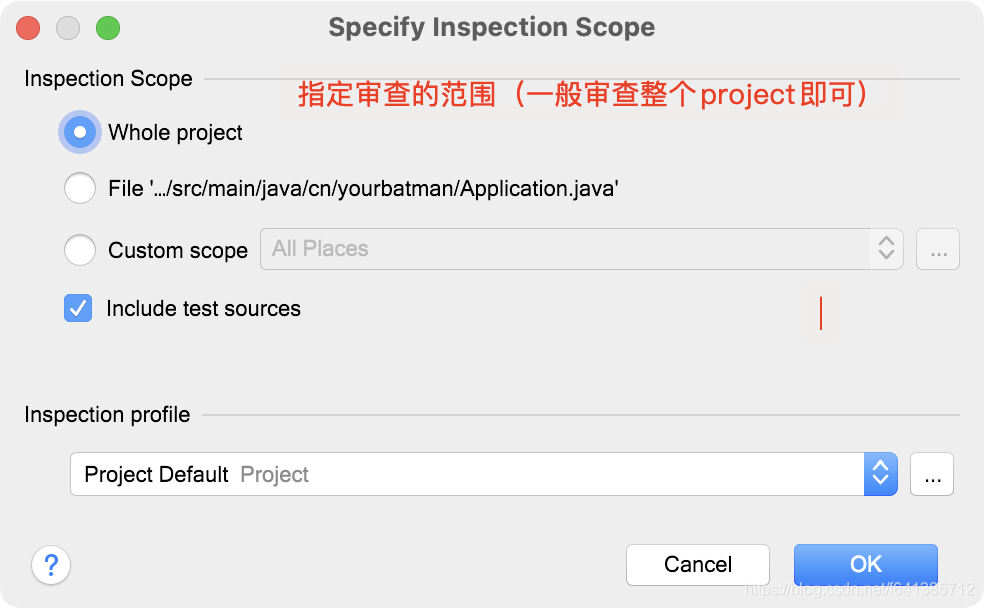984x608 pixels.
Task: Confirm with the OK button
Action: (865, 564)
